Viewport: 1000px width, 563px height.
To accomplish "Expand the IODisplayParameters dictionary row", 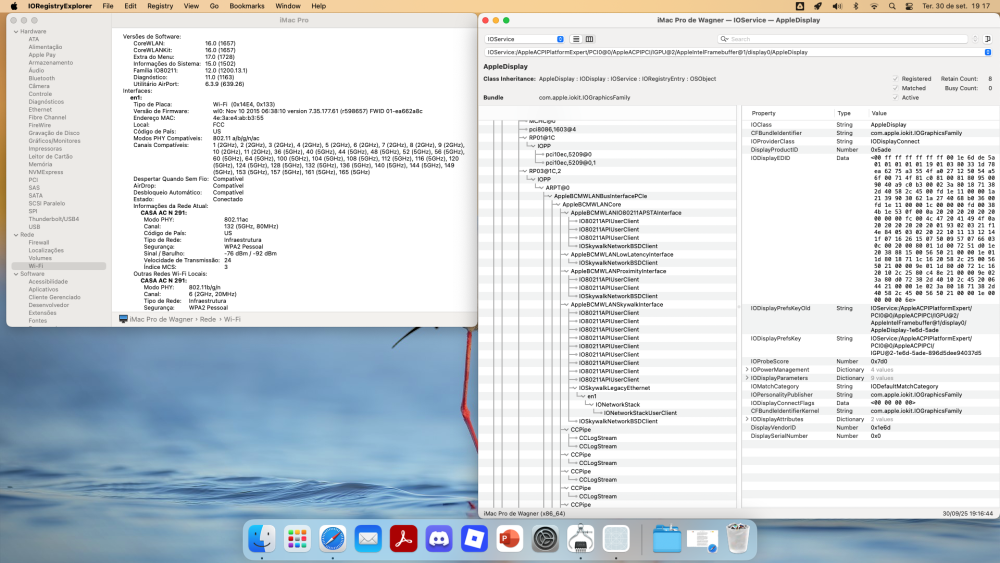I will 747,378.
